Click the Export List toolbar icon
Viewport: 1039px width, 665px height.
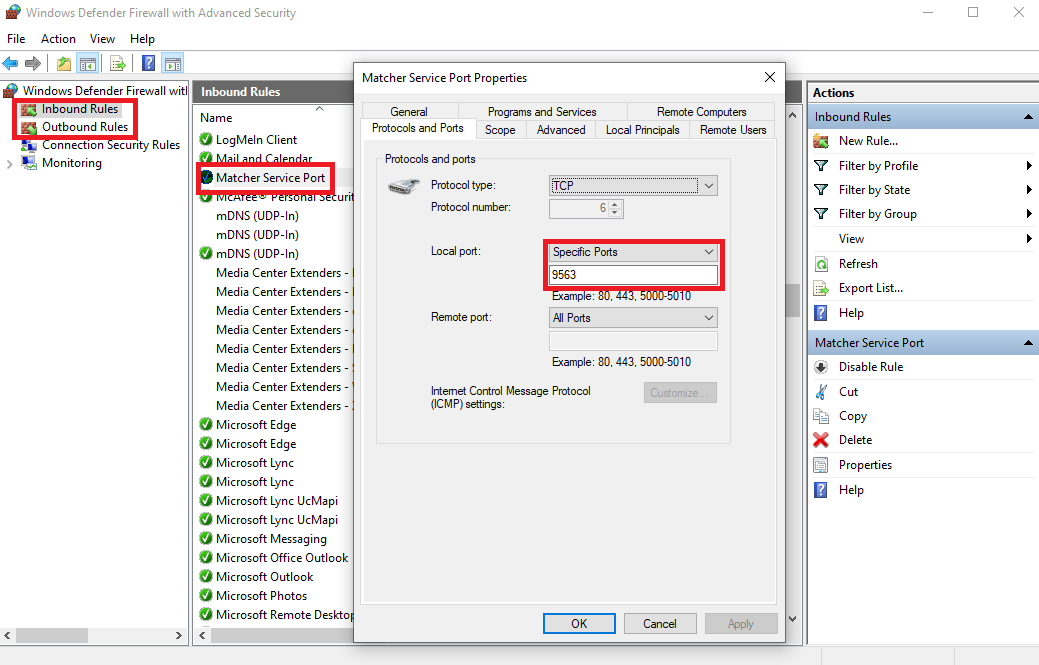click(x=117, y=64)
